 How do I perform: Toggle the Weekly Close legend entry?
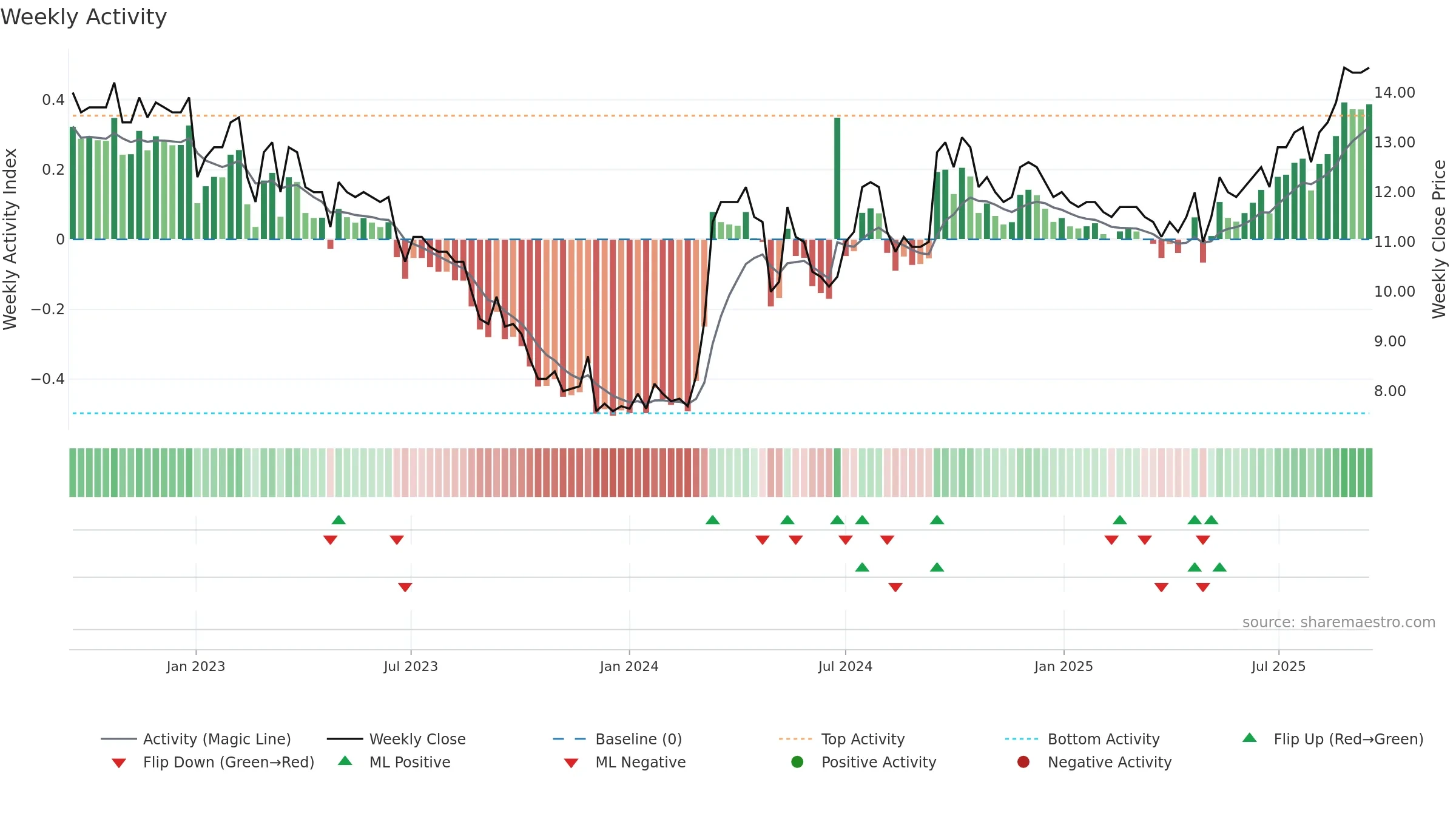point(396,739)
